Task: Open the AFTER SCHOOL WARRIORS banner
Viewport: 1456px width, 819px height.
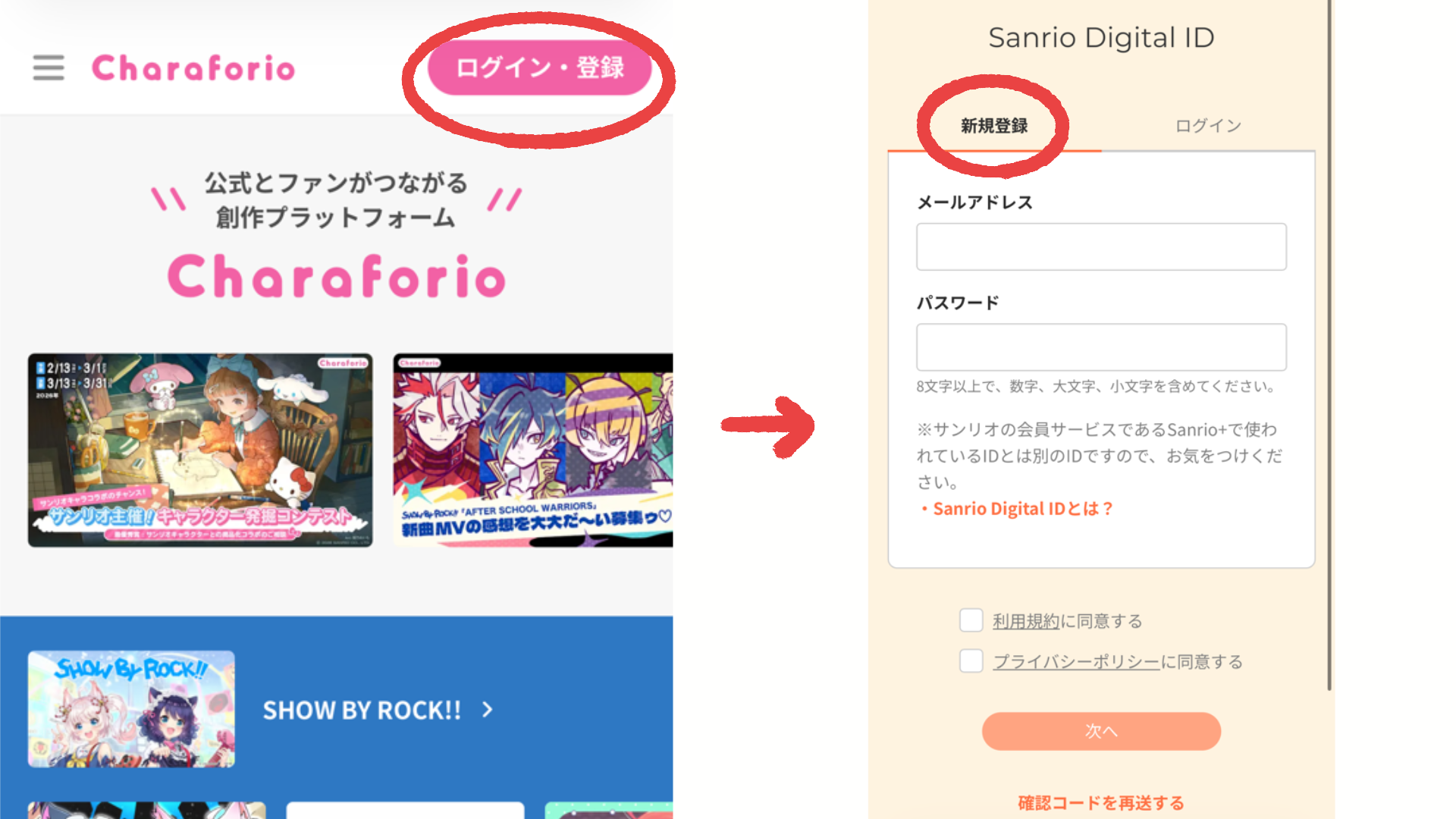Action: 532,450
